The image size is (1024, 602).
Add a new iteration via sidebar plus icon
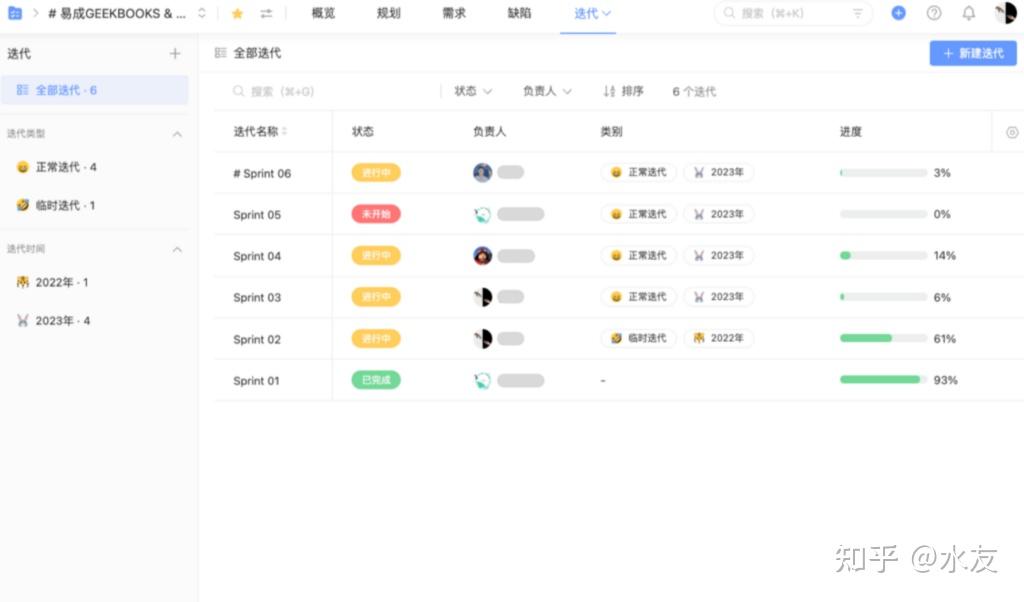(175, 53)
